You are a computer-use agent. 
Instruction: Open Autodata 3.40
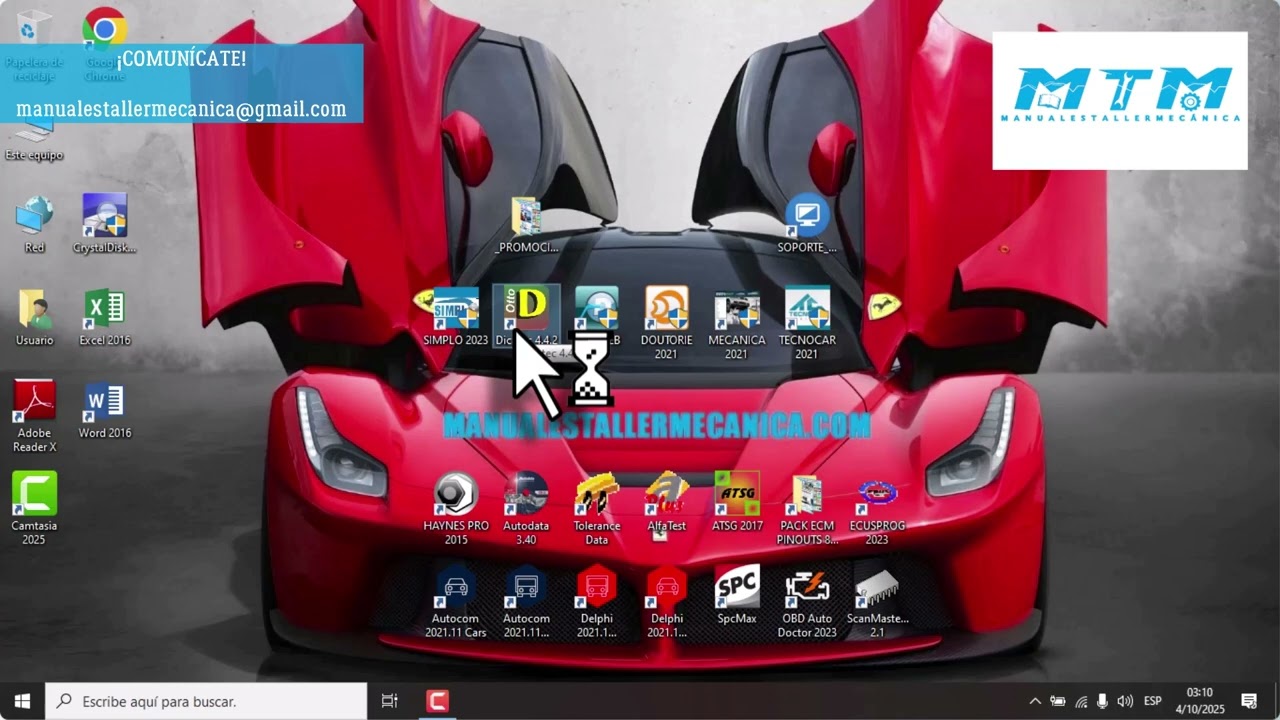[x=526, y=508]
